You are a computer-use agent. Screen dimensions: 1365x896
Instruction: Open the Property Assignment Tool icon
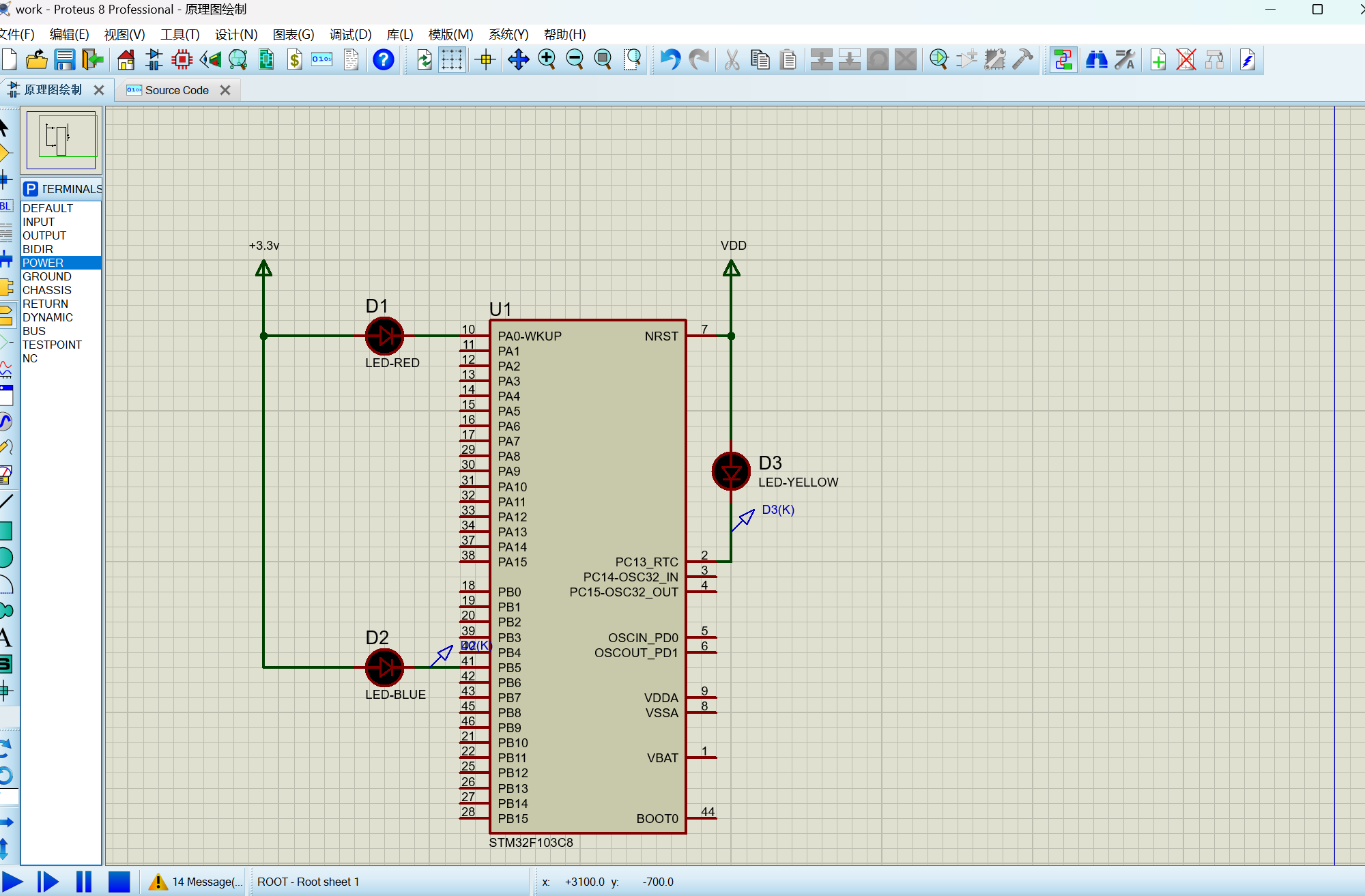coord(1125,60)
